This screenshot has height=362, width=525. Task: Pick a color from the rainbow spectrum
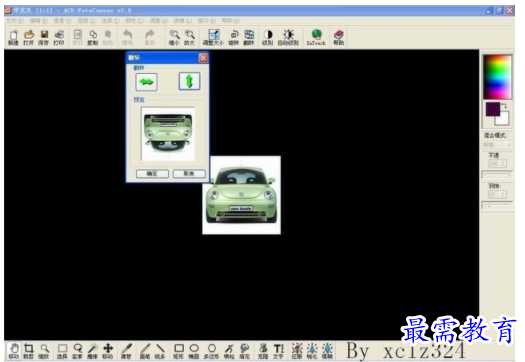498,77
